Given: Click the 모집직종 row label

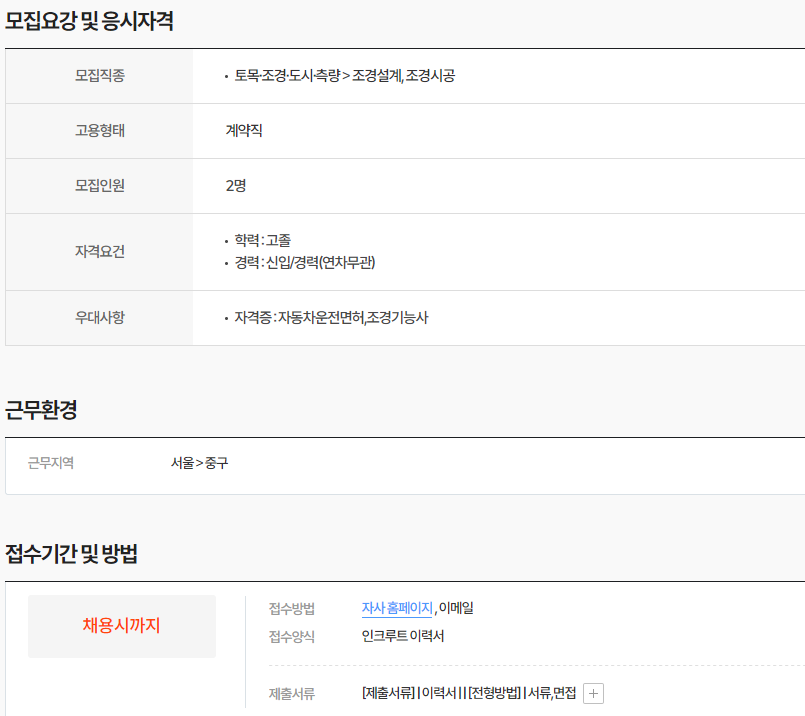Looking at the screenshot, I should 100,76.
